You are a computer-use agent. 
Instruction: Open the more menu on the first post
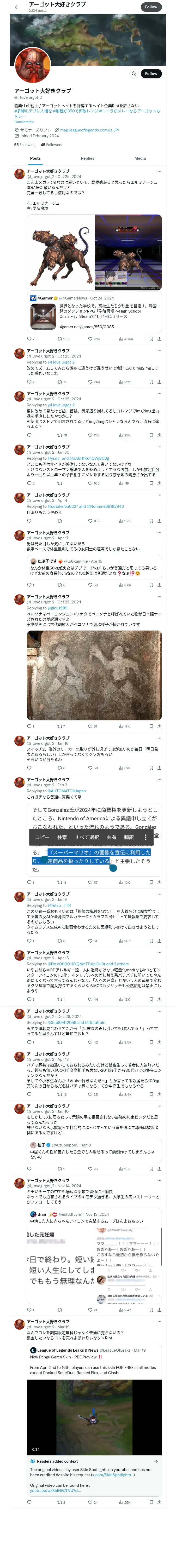[x=159, y=172]
